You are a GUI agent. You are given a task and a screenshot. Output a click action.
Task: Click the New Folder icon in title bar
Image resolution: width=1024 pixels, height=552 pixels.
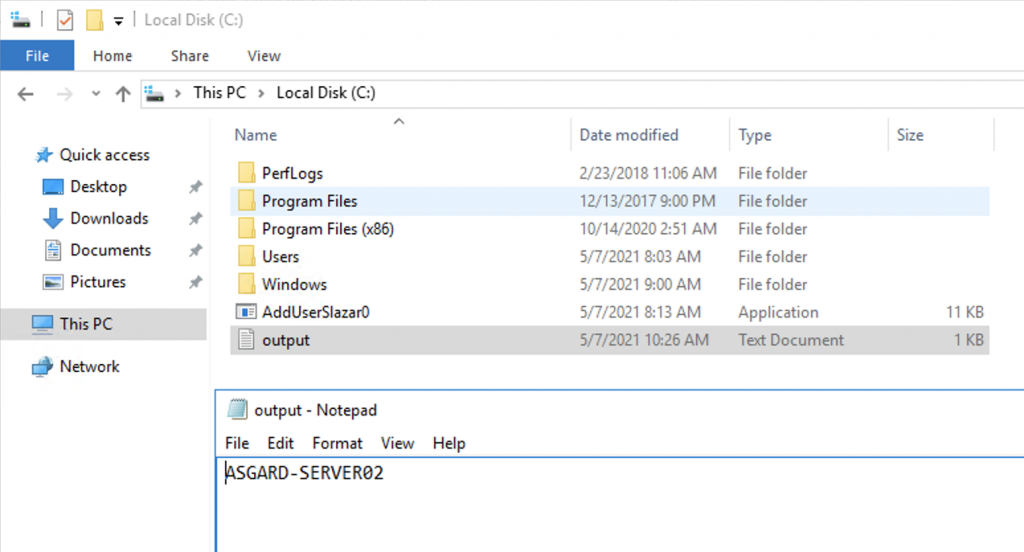(95, 20)
